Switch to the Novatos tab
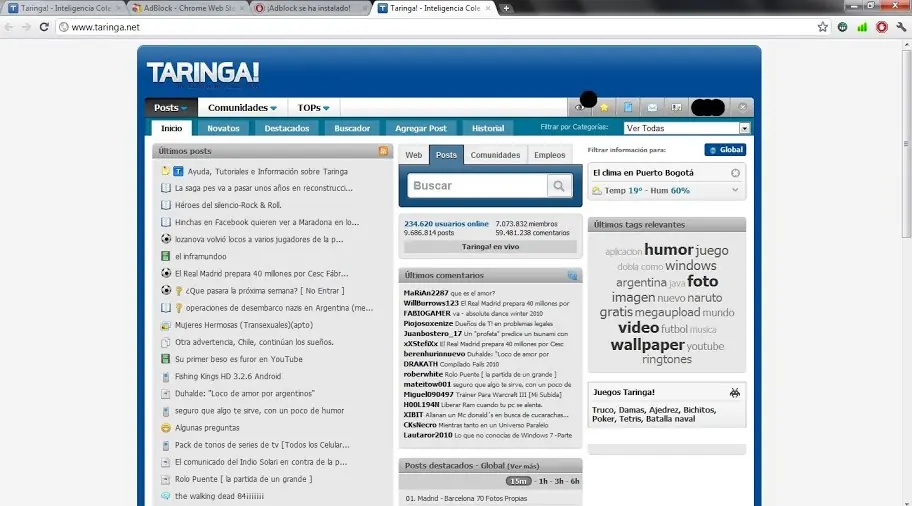Viewport: 912px width, 506px height. pyautogui.click(x=223, y=129)
